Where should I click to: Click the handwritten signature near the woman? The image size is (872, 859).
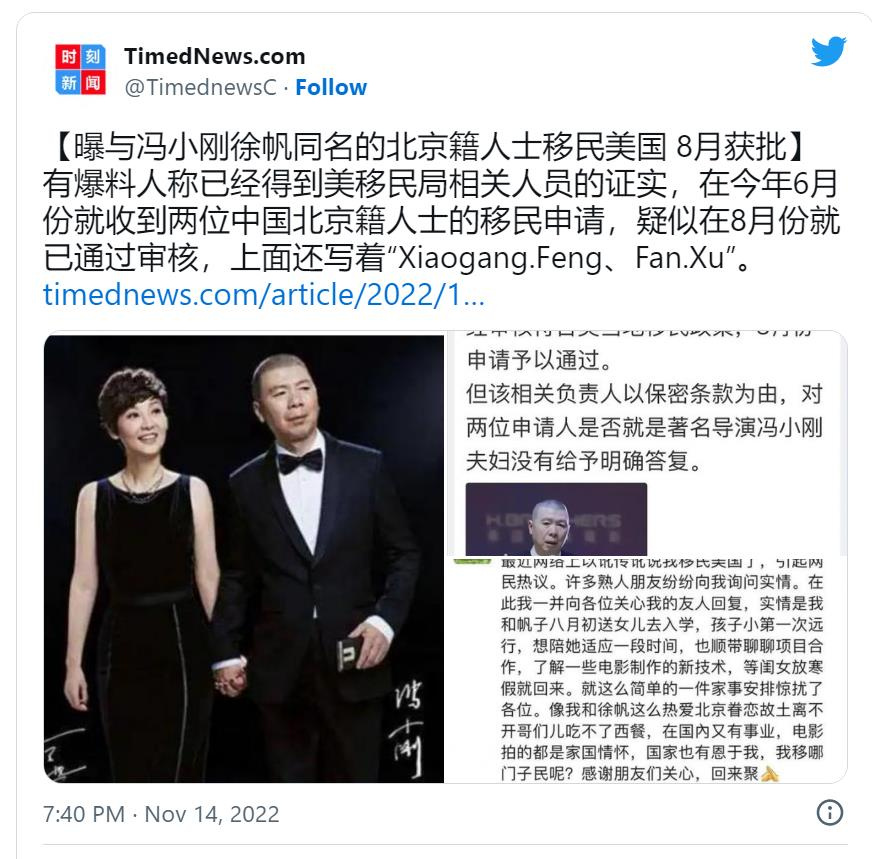[x=65, y=753]
